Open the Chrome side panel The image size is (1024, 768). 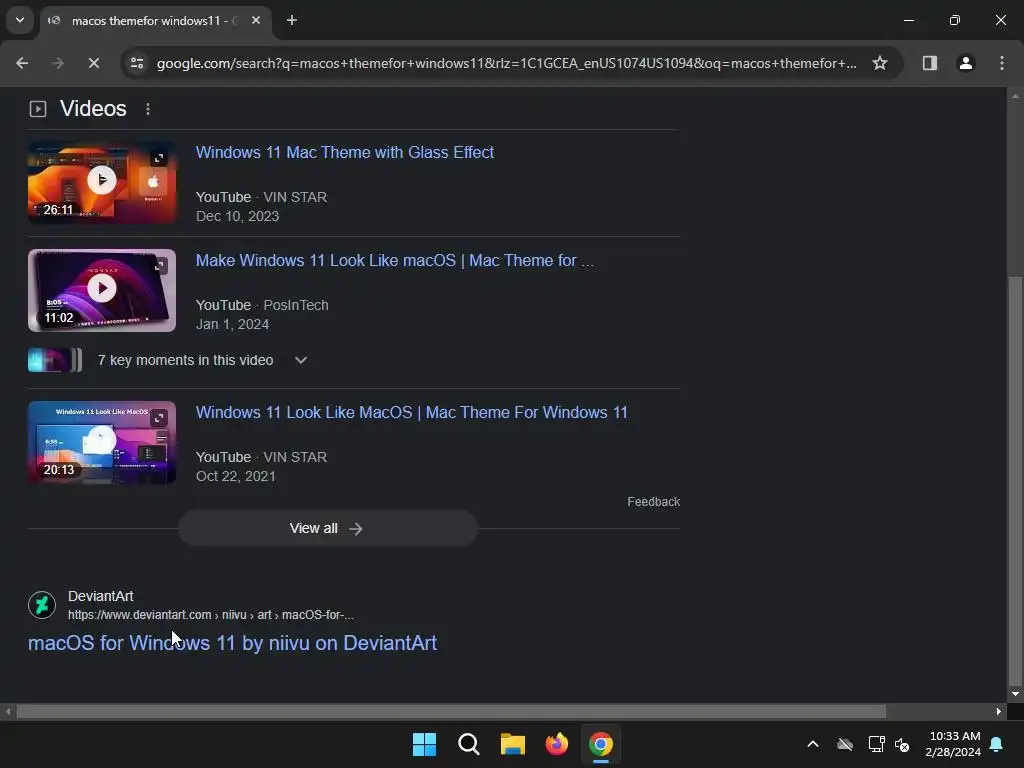click(929, 63)
